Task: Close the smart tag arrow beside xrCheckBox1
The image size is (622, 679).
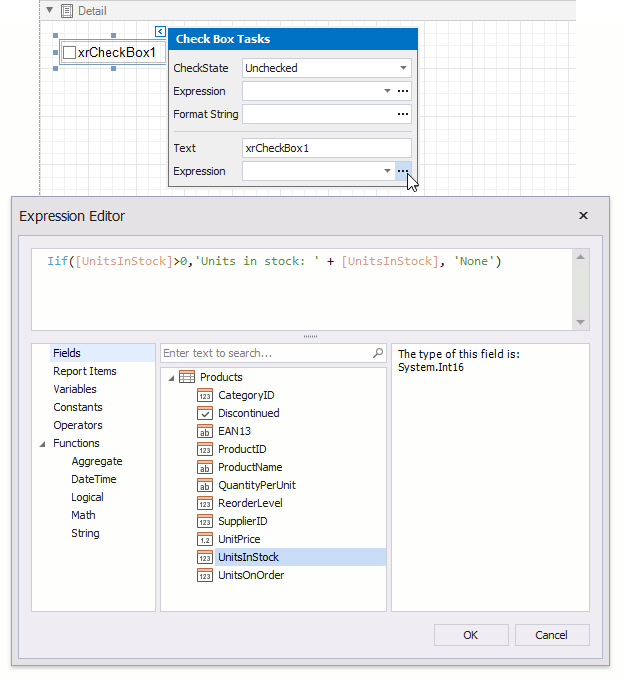Action: (x=160, y=31)
